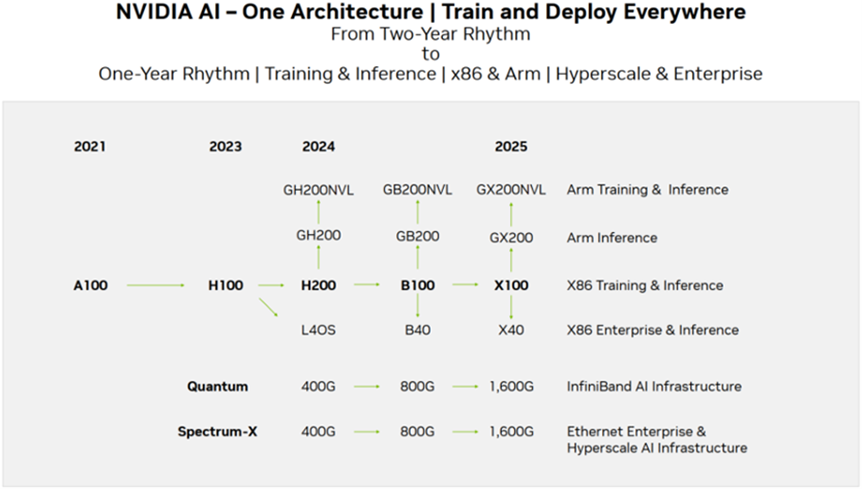Click the Quantum row heading

217,386
